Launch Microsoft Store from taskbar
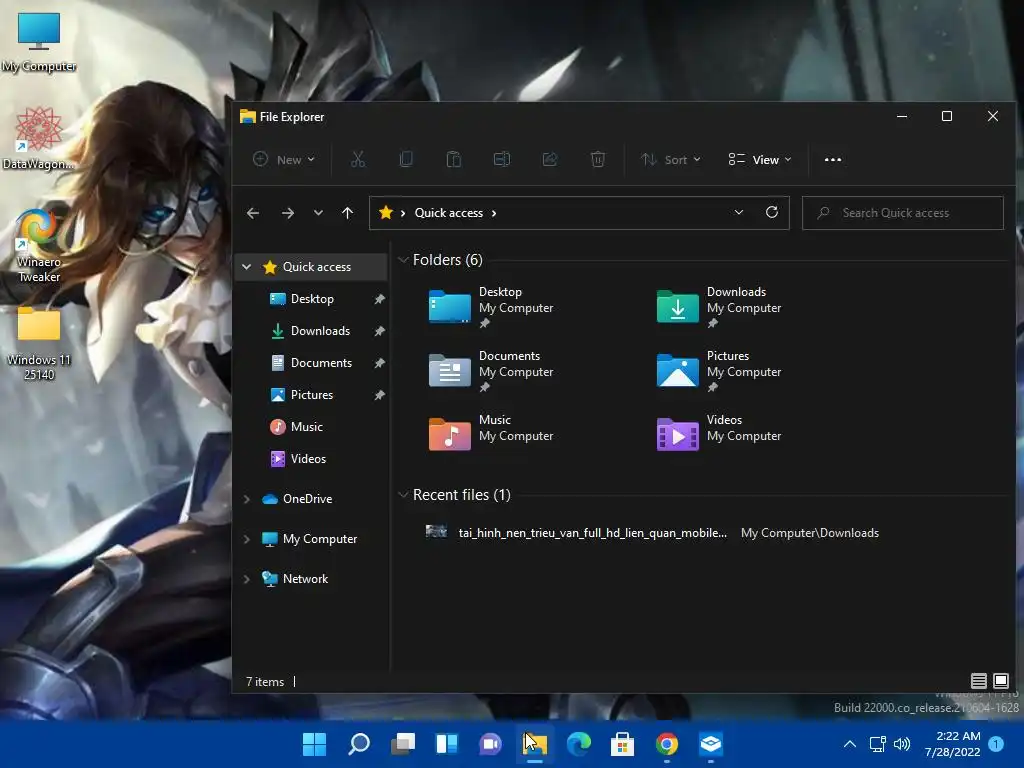Viewport: 1024px width, 768px height. pyautogui.click(x=622, y=743)
